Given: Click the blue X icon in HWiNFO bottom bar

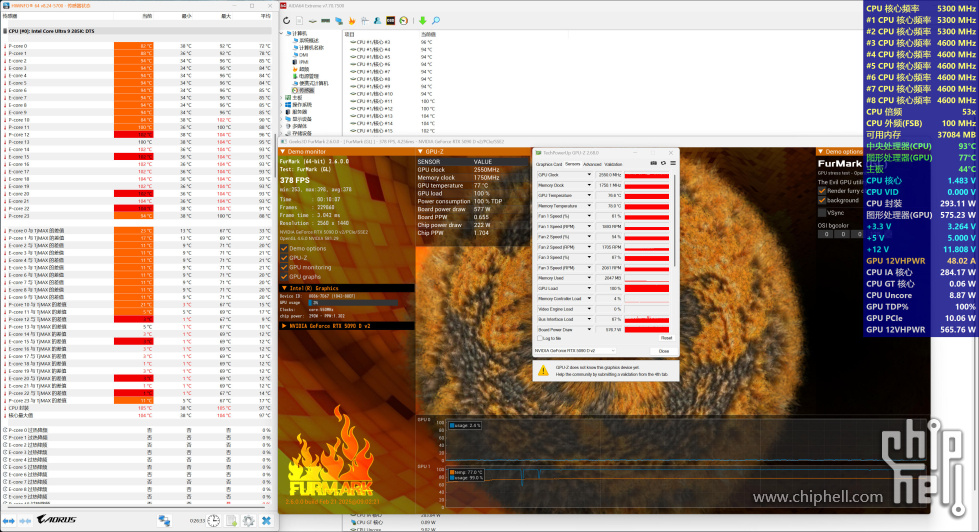Looking at the screenshot, I should pyautogui.click(x=267, y=521).
